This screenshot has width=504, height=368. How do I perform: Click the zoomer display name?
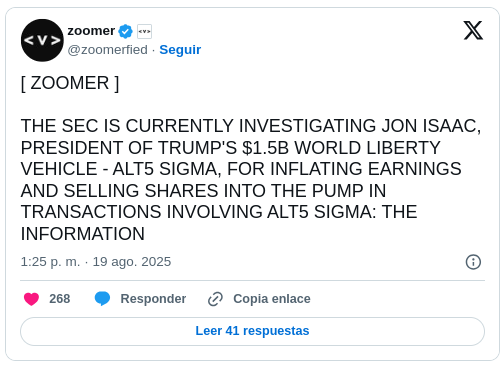pyautogui.click(x=91, y=31)
